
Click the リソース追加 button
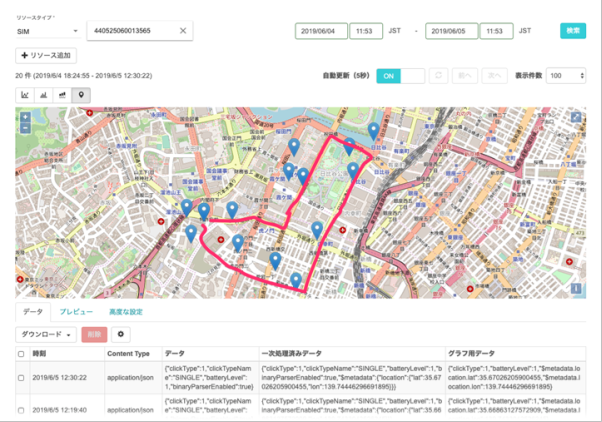(47, 55)
